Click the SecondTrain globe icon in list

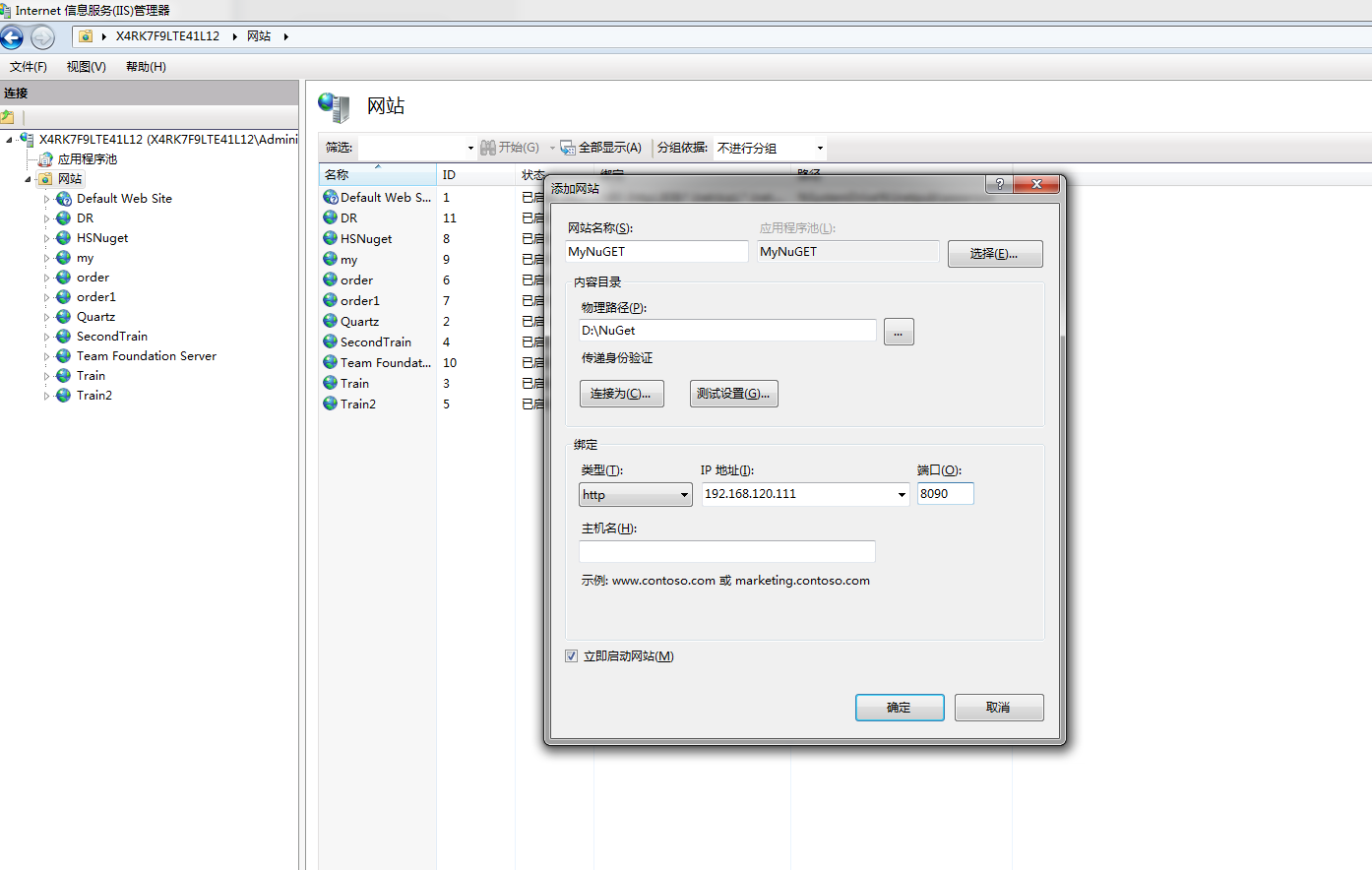point(331,342)
